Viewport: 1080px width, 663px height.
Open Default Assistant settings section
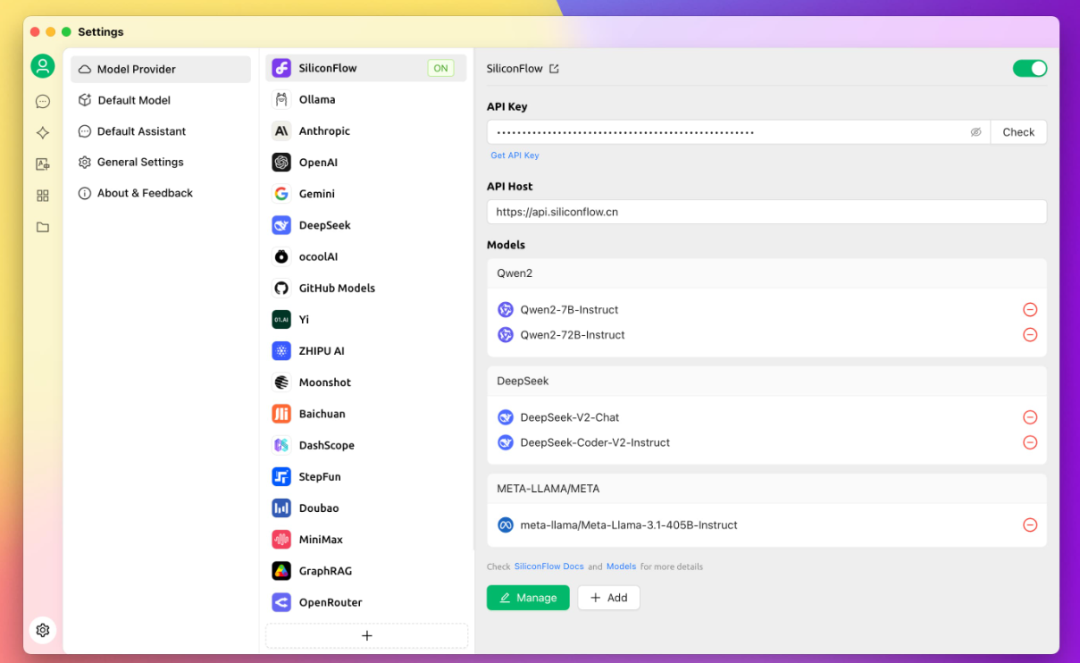tap(160, 131)
